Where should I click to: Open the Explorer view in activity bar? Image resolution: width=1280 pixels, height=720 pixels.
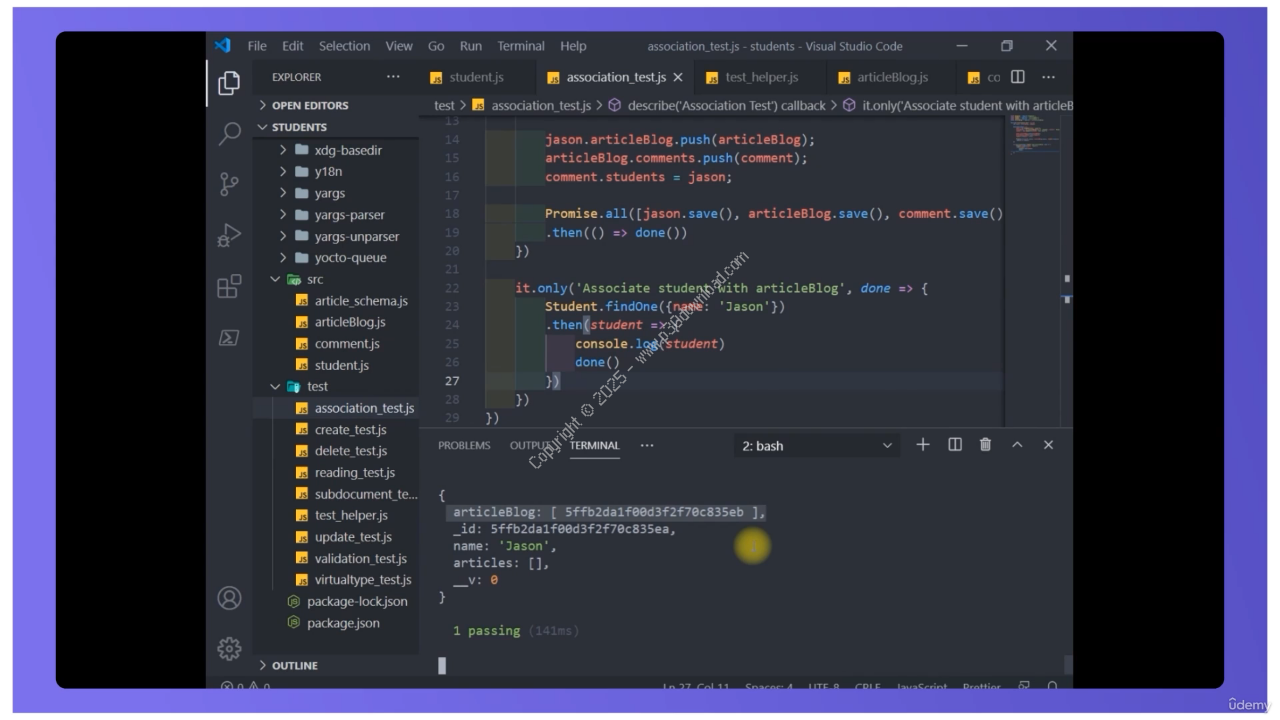(x=230, y=82)
